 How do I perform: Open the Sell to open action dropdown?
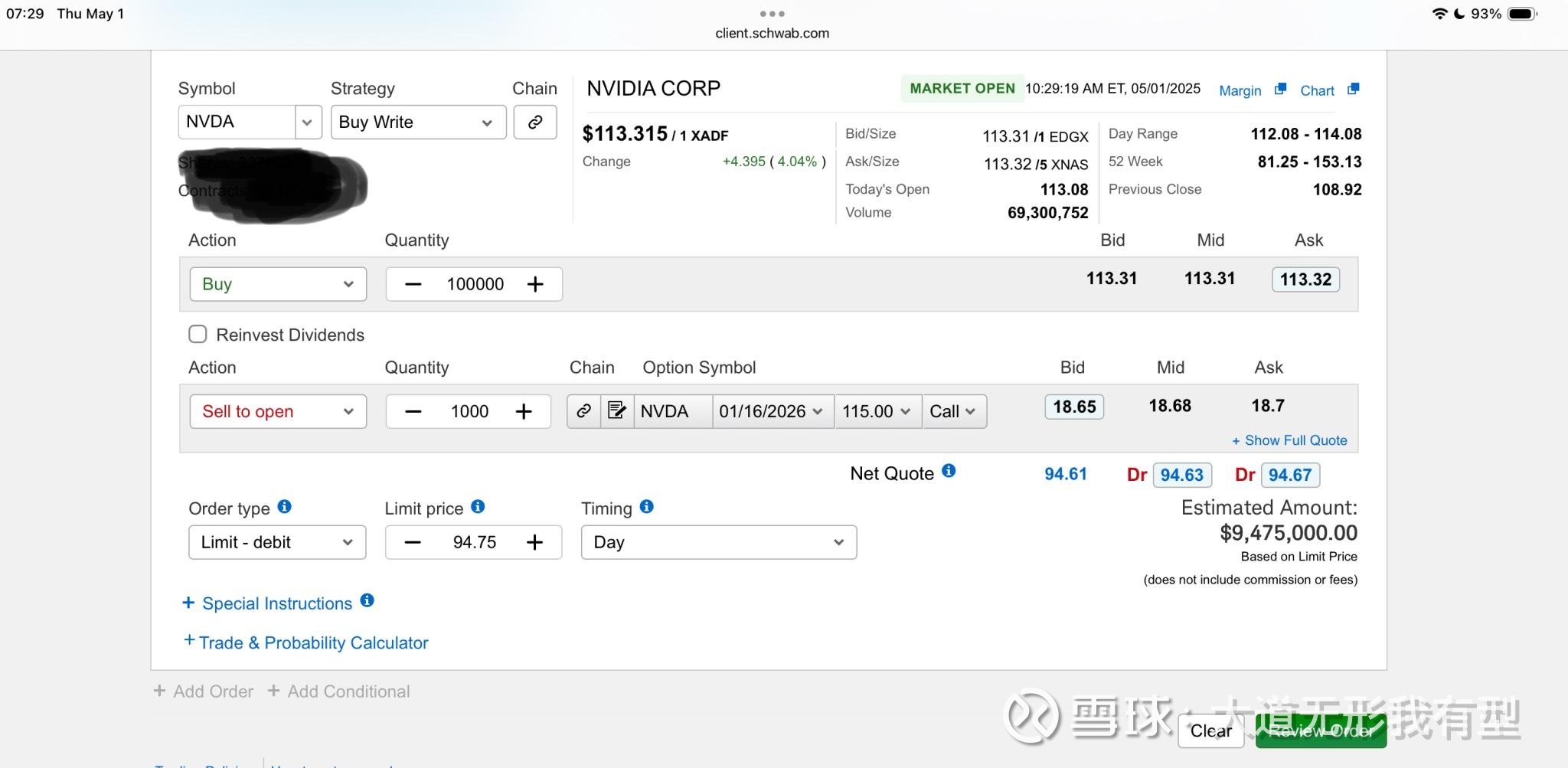coord(278,411)
